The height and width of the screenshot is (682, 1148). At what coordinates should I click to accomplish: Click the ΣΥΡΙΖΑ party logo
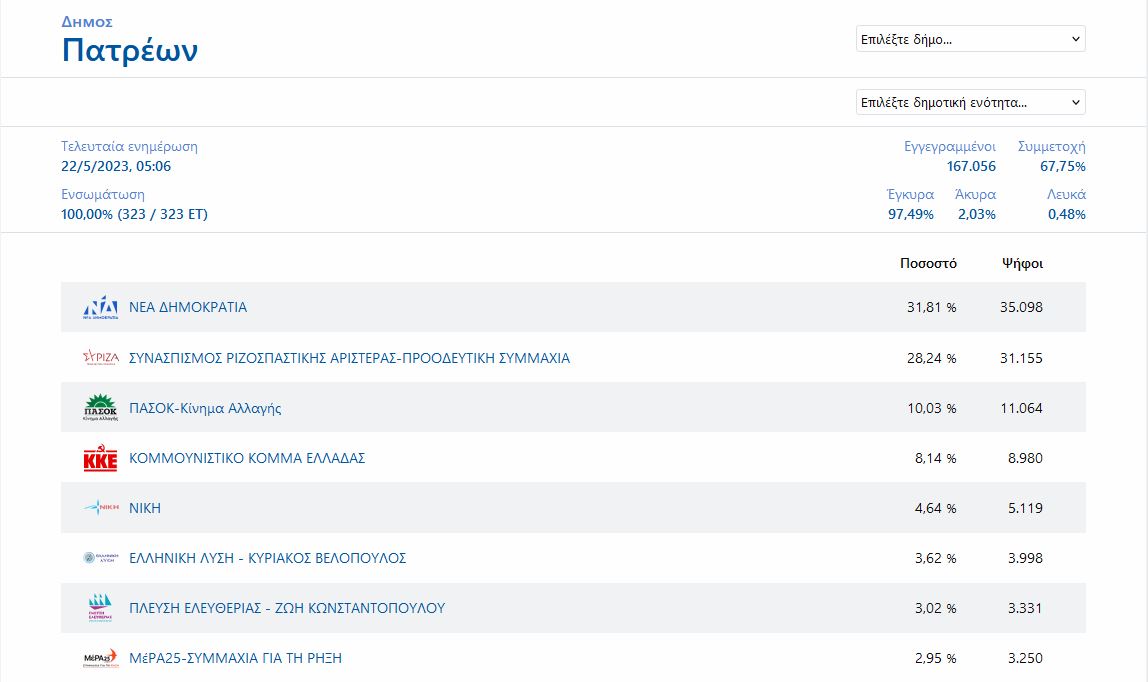click(x=100, y=358)
